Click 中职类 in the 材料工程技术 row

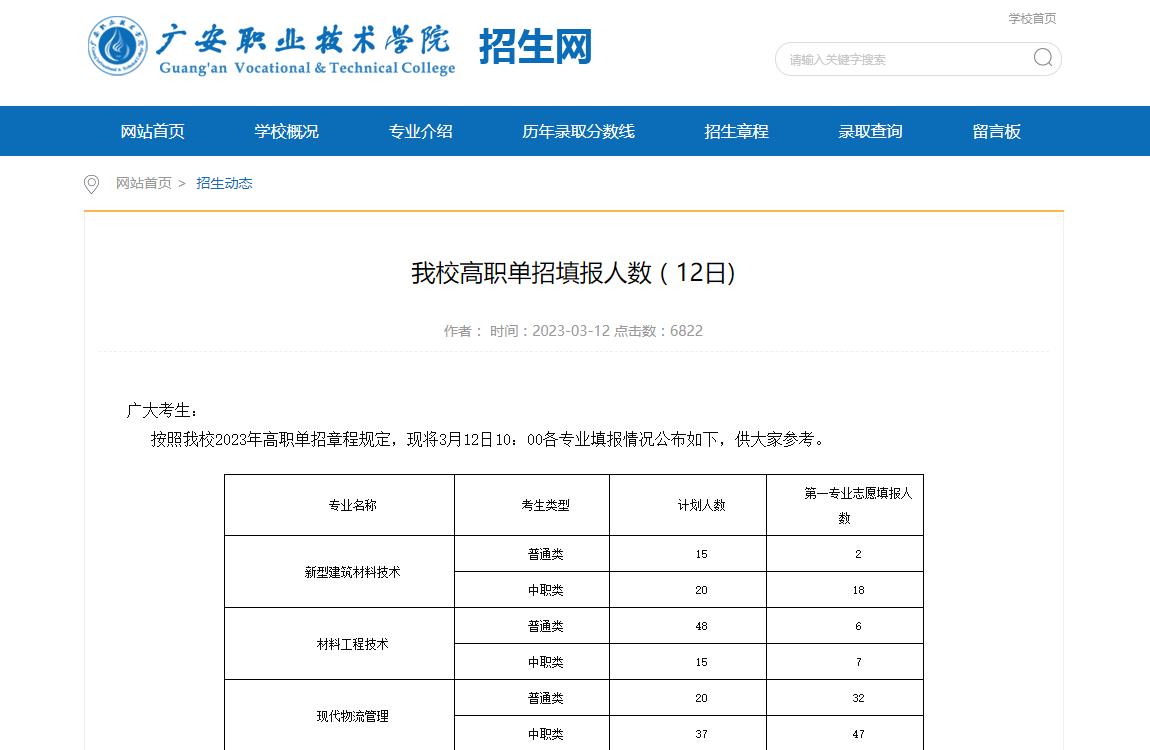532,662
